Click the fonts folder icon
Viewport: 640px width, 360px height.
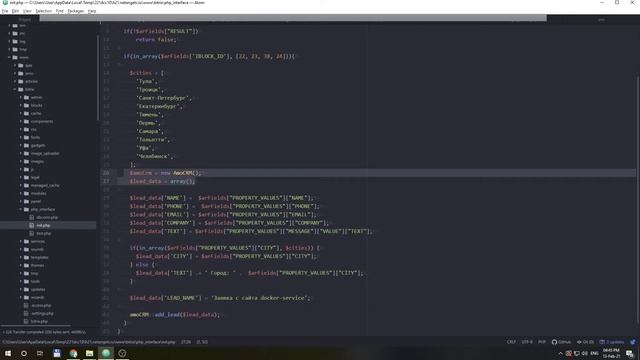[x=27, y=137]
